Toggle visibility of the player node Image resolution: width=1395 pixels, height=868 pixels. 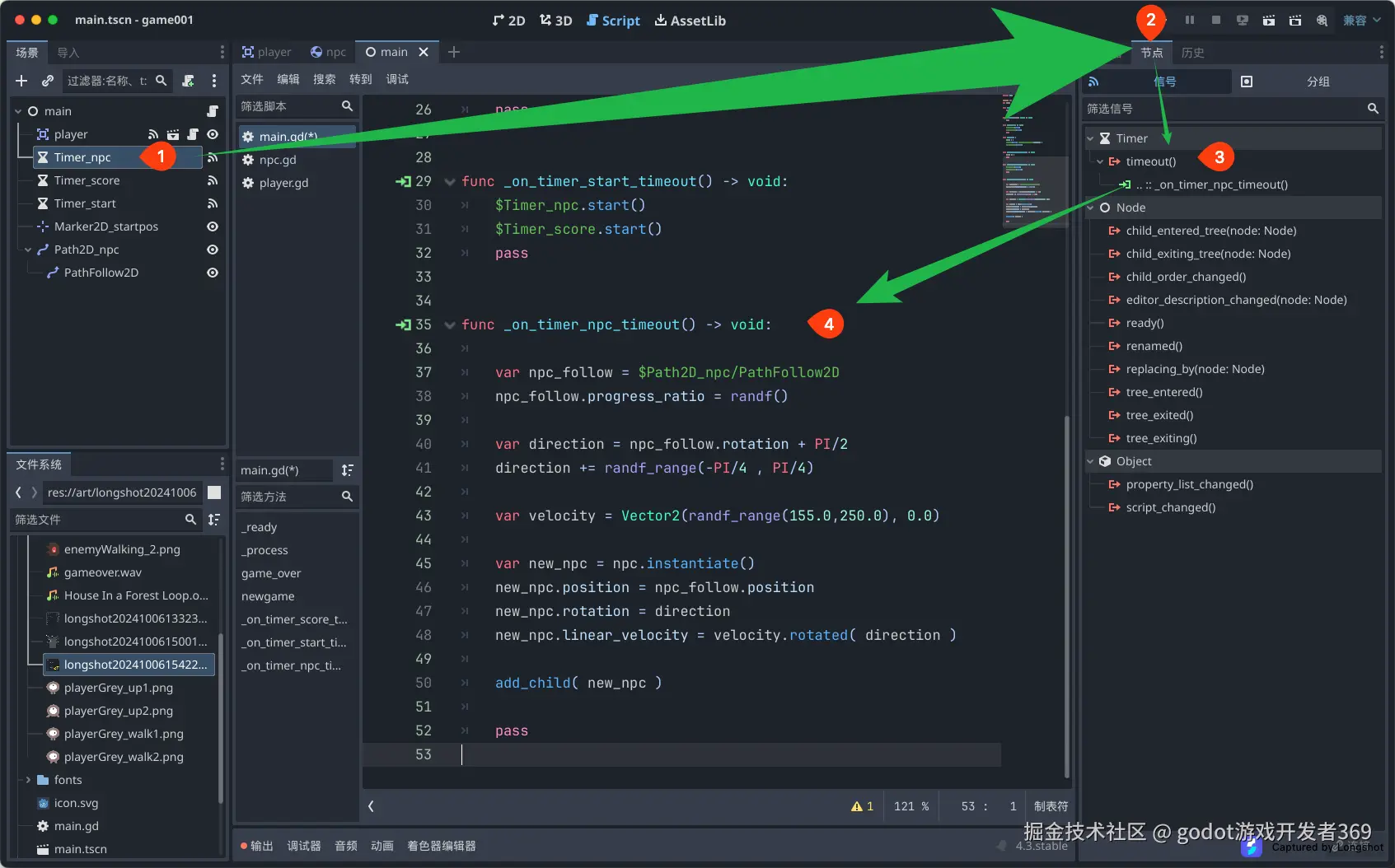(x=213, y=134)
